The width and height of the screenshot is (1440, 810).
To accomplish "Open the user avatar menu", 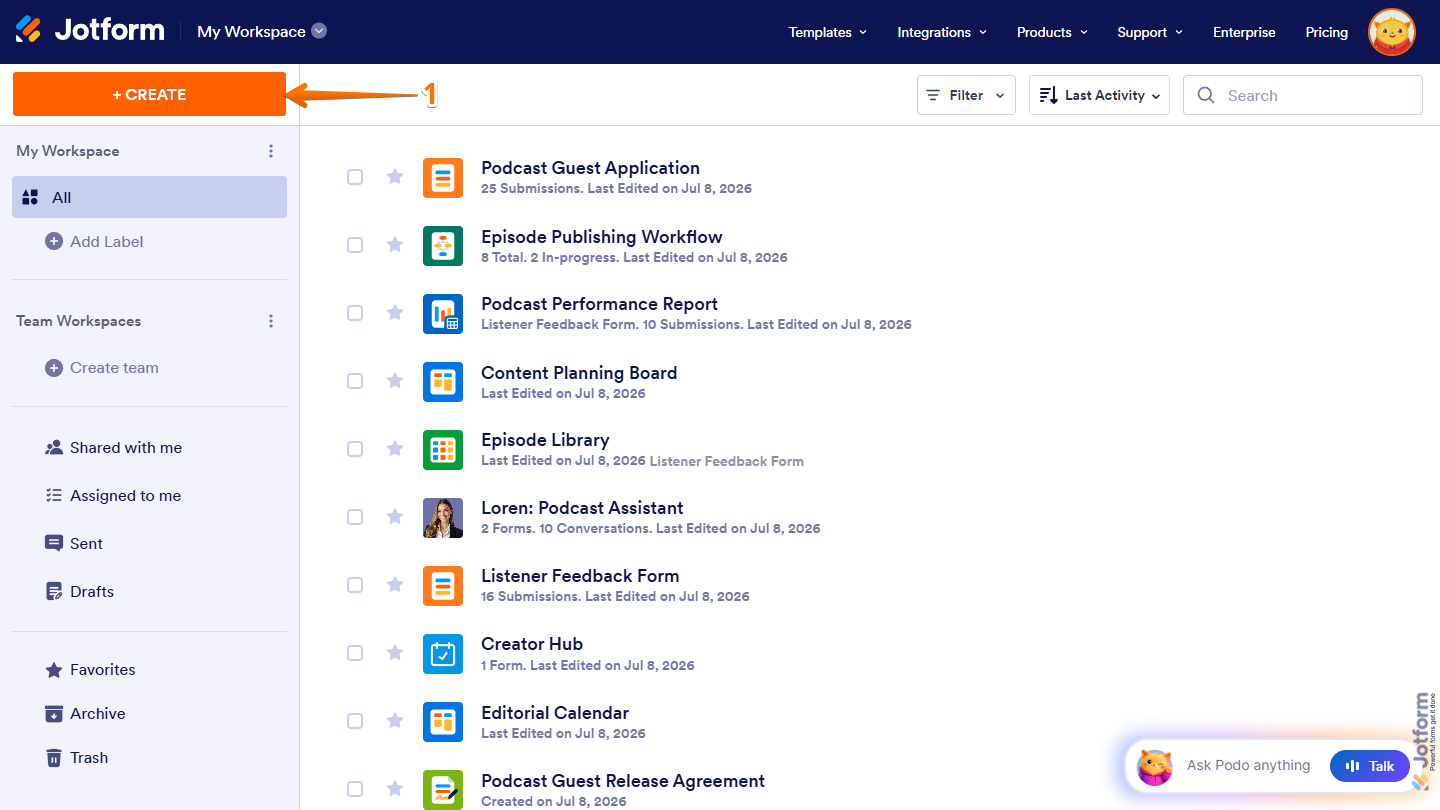I will (x=1392, y=32).
